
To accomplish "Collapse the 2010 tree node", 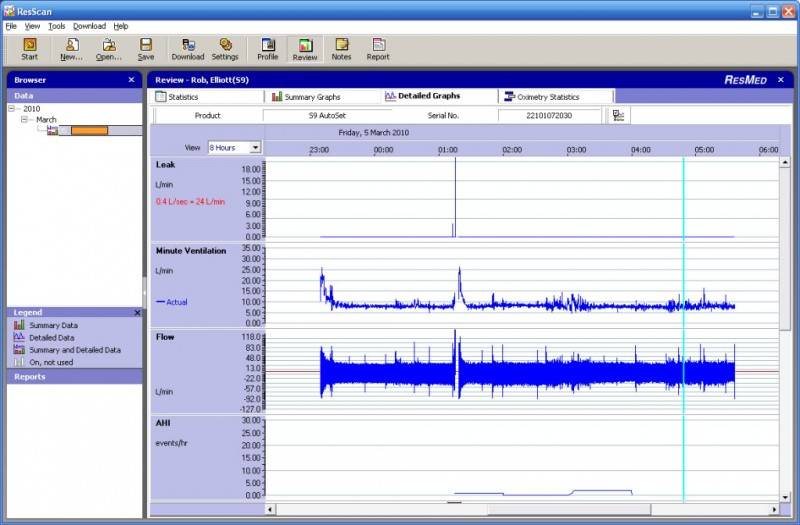I will pyautogui.click(x=12, y=109).
